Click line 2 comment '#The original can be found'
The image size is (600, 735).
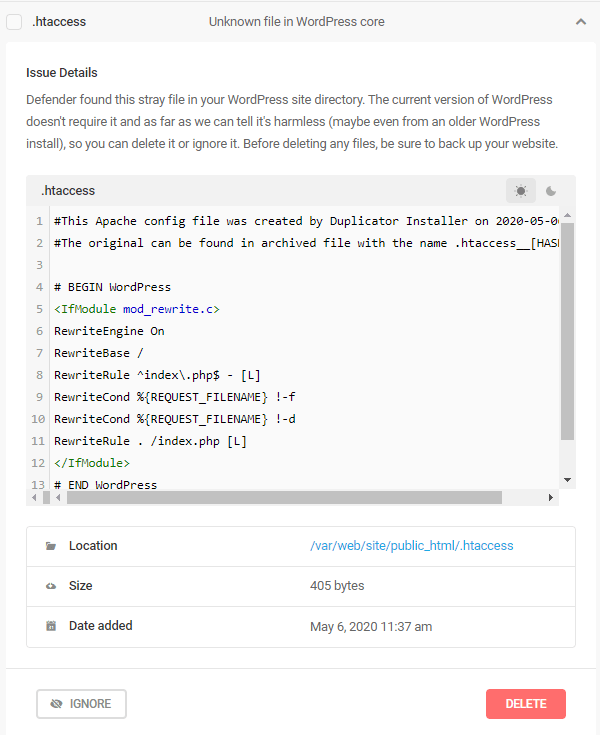coord(306,243)
